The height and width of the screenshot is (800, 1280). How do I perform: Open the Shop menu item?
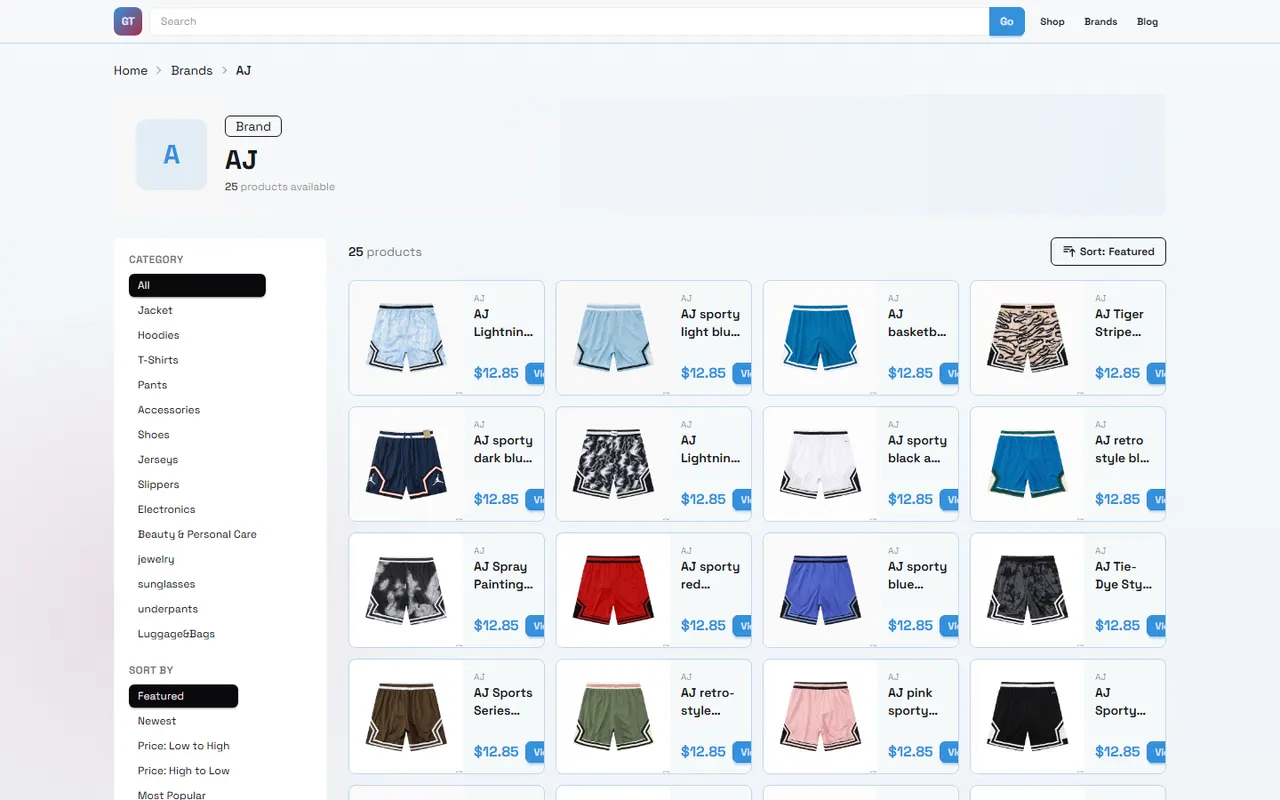1052,21
